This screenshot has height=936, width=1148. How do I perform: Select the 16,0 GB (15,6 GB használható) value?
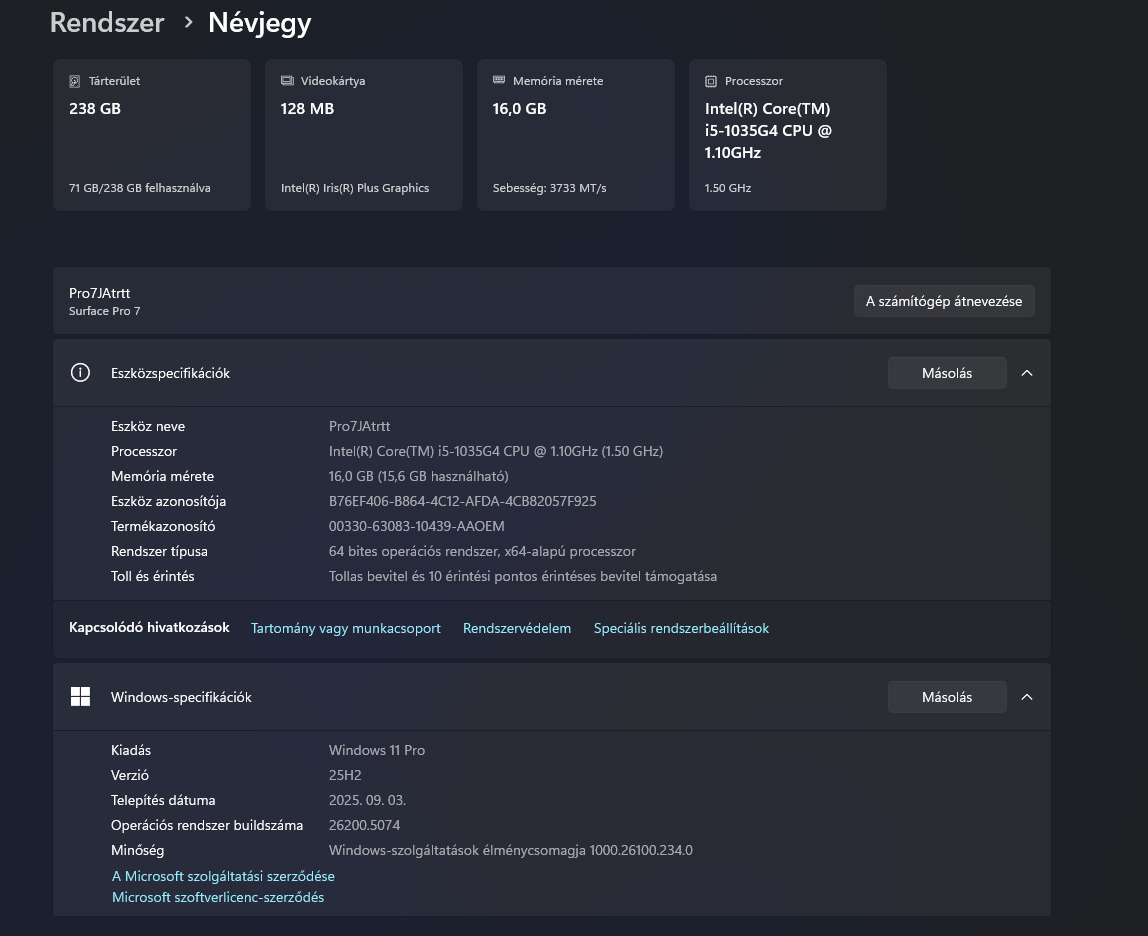(x=419, y=476)
